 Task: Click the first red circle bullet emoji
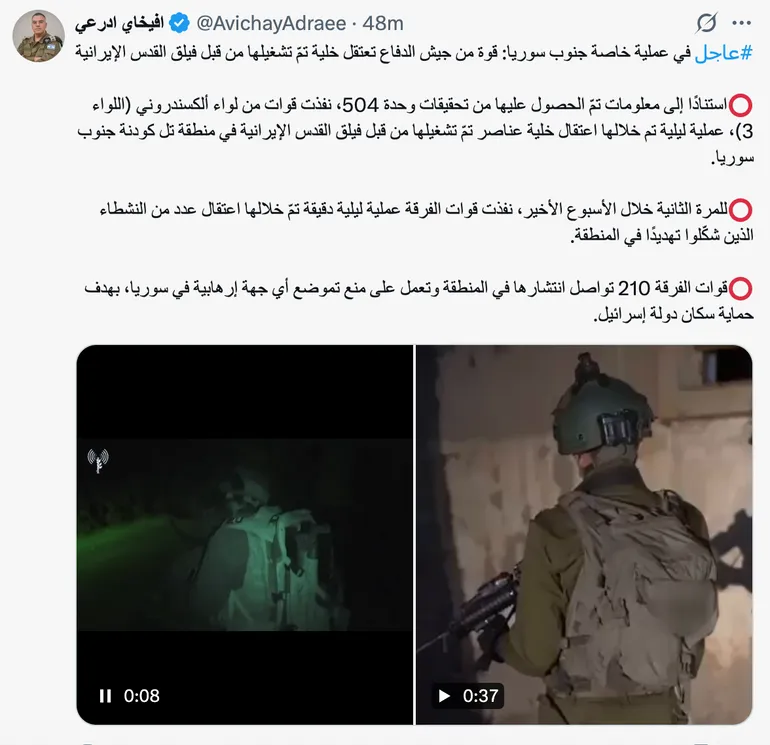coord(741,105)
